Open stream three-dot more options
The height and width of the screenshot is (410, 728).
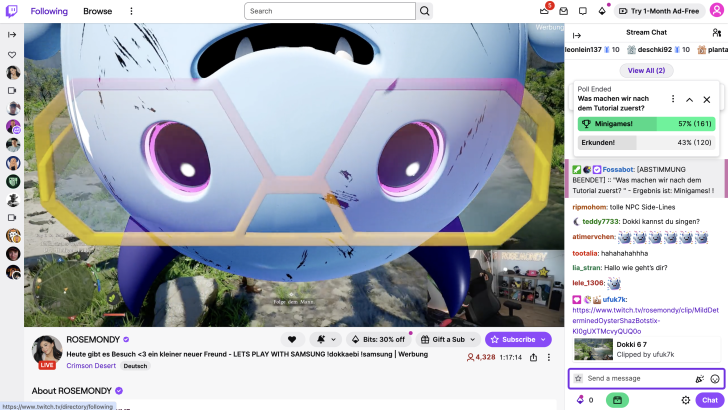pyautogui.click(x=549, y=357)
